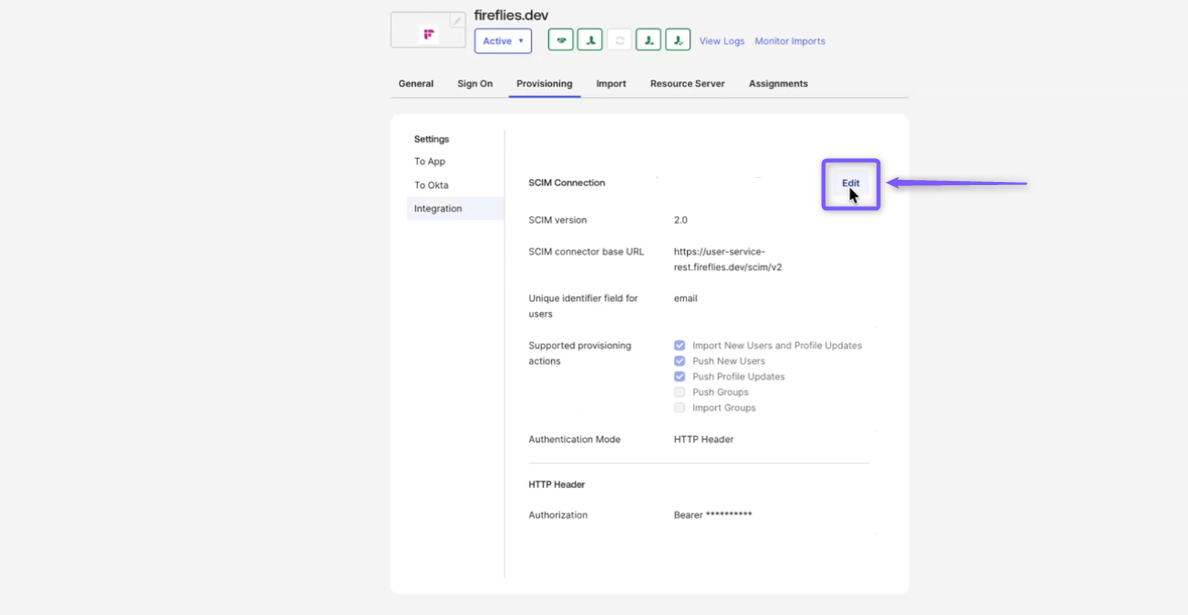Toggle the Push Groups checkbox
This screenshot has width=1188, height=615.
point(680,392)
